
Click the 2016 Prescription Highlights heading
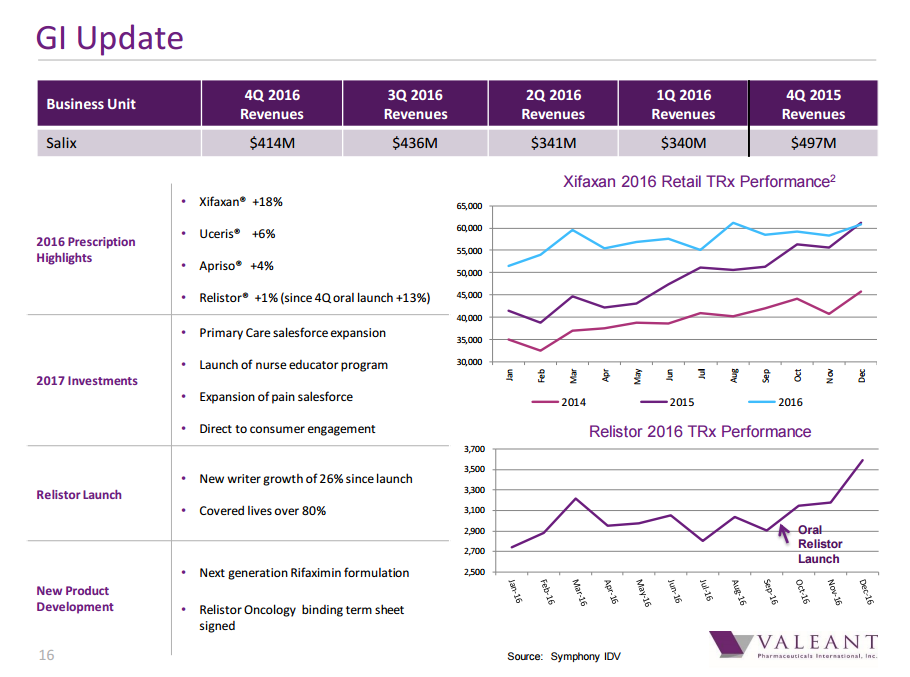tap(86, 249)
